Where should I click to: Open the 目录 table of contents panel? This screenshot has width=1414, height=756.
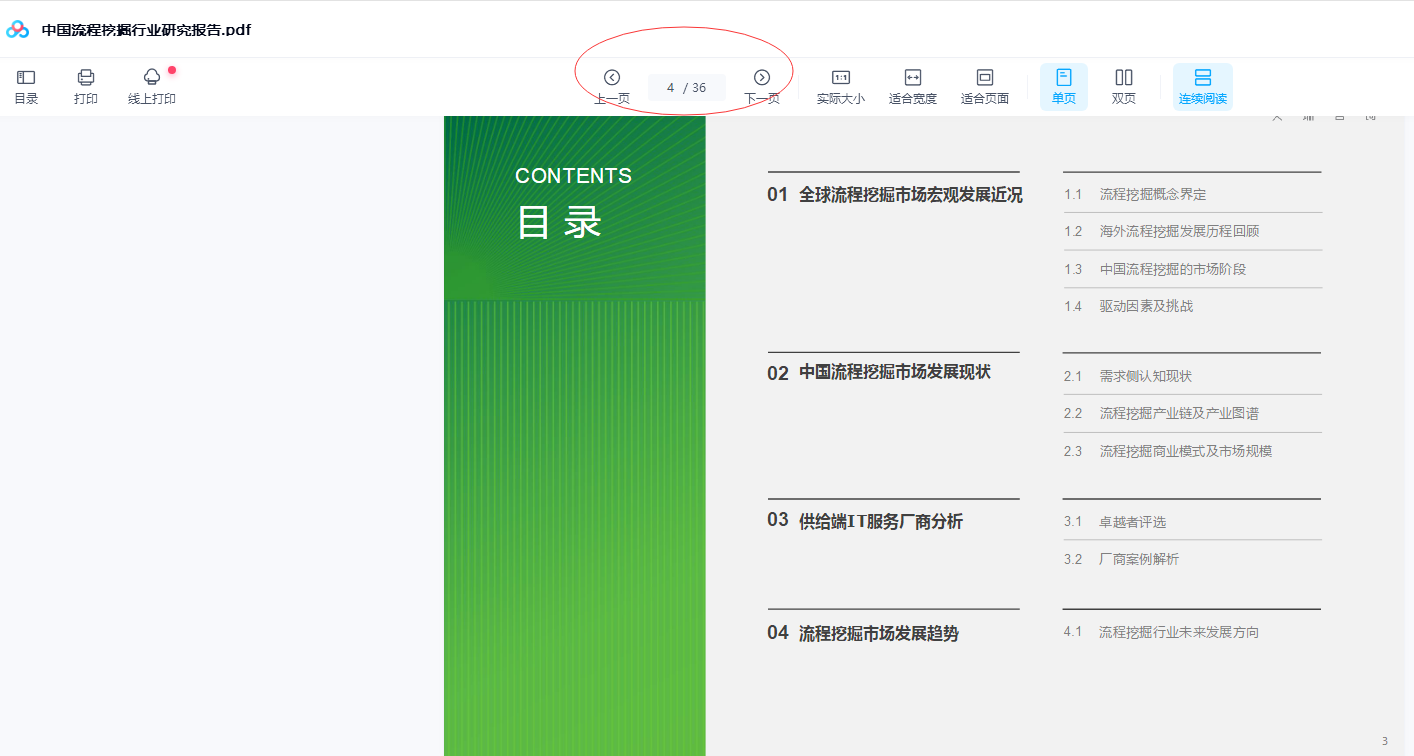click(x=25, y=85)
